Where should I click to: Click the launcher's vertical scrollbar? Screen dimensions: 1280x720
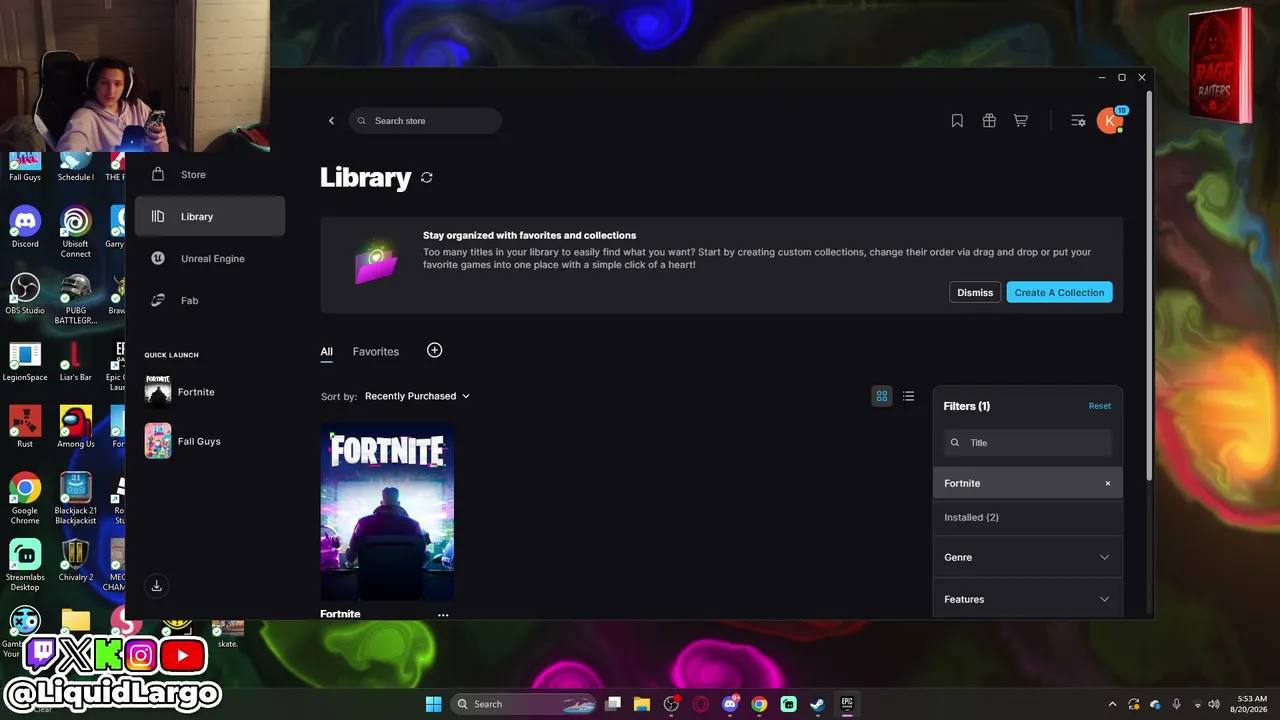tap(1149, 285)
